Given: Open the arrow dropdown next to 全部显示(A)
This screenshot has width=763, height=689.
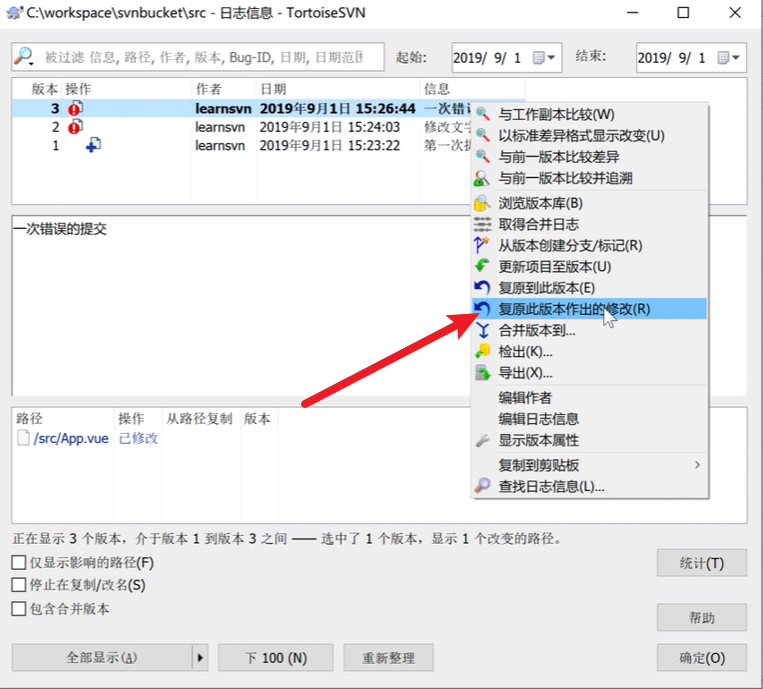Looking at the screenshot, I should coord(200,658).
